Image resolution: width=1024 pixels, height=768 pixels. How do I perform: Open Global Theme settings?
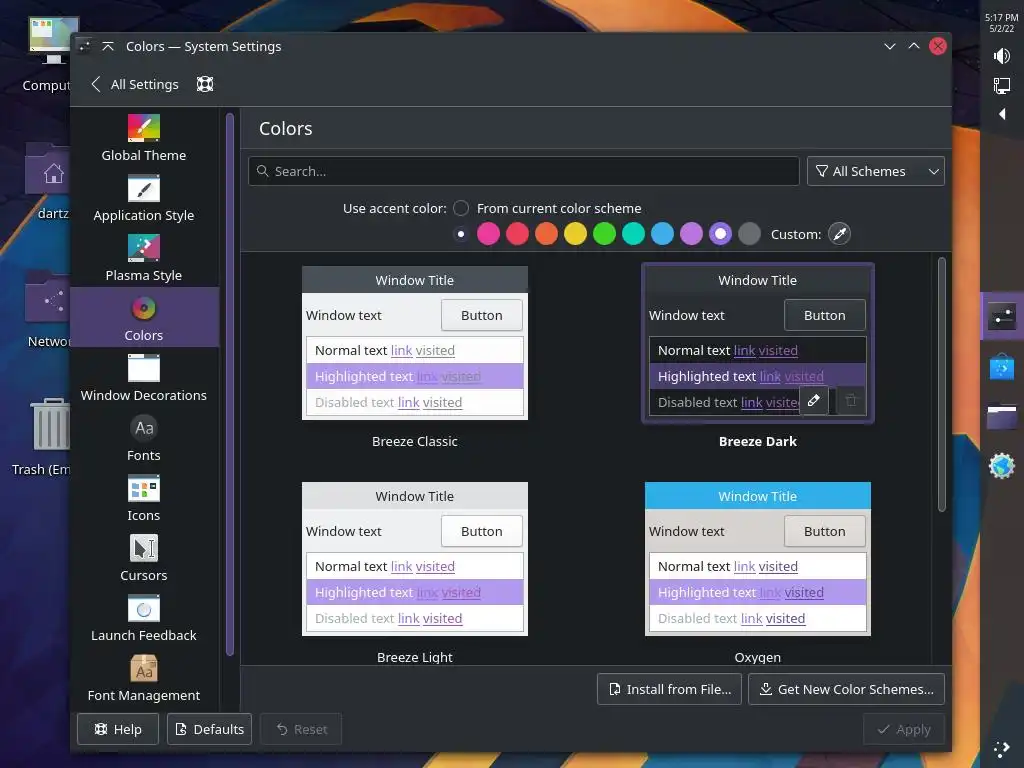(x=144, y=138)
